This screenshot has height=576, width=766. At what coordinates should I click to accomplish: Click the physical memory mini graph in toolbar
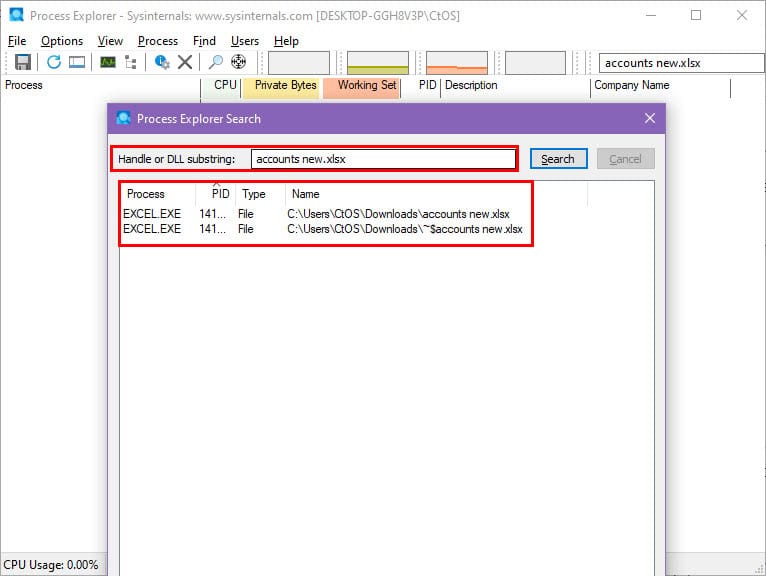(457, 63)
